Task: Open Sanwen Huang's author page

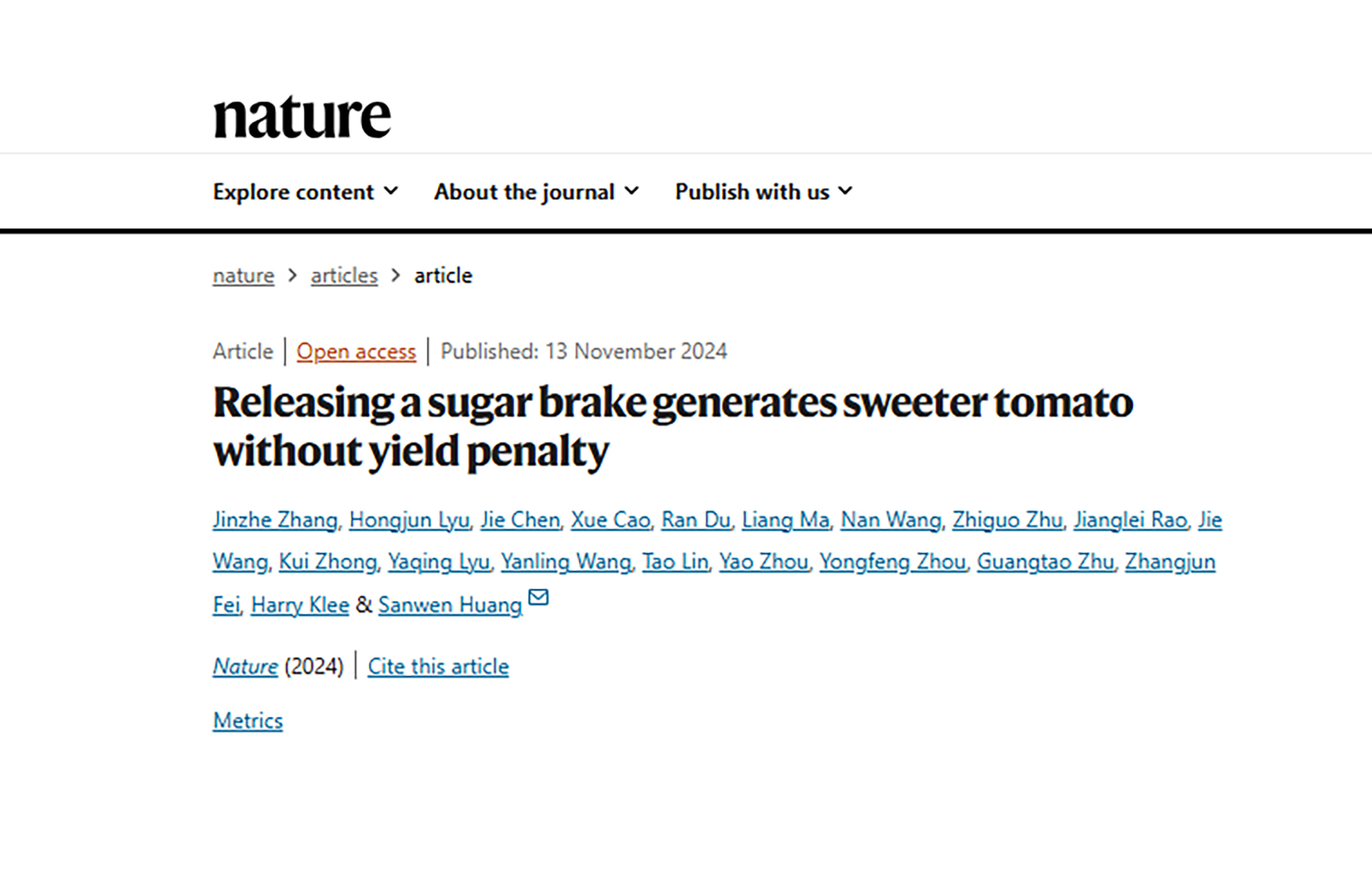Action: click(448, 605)
